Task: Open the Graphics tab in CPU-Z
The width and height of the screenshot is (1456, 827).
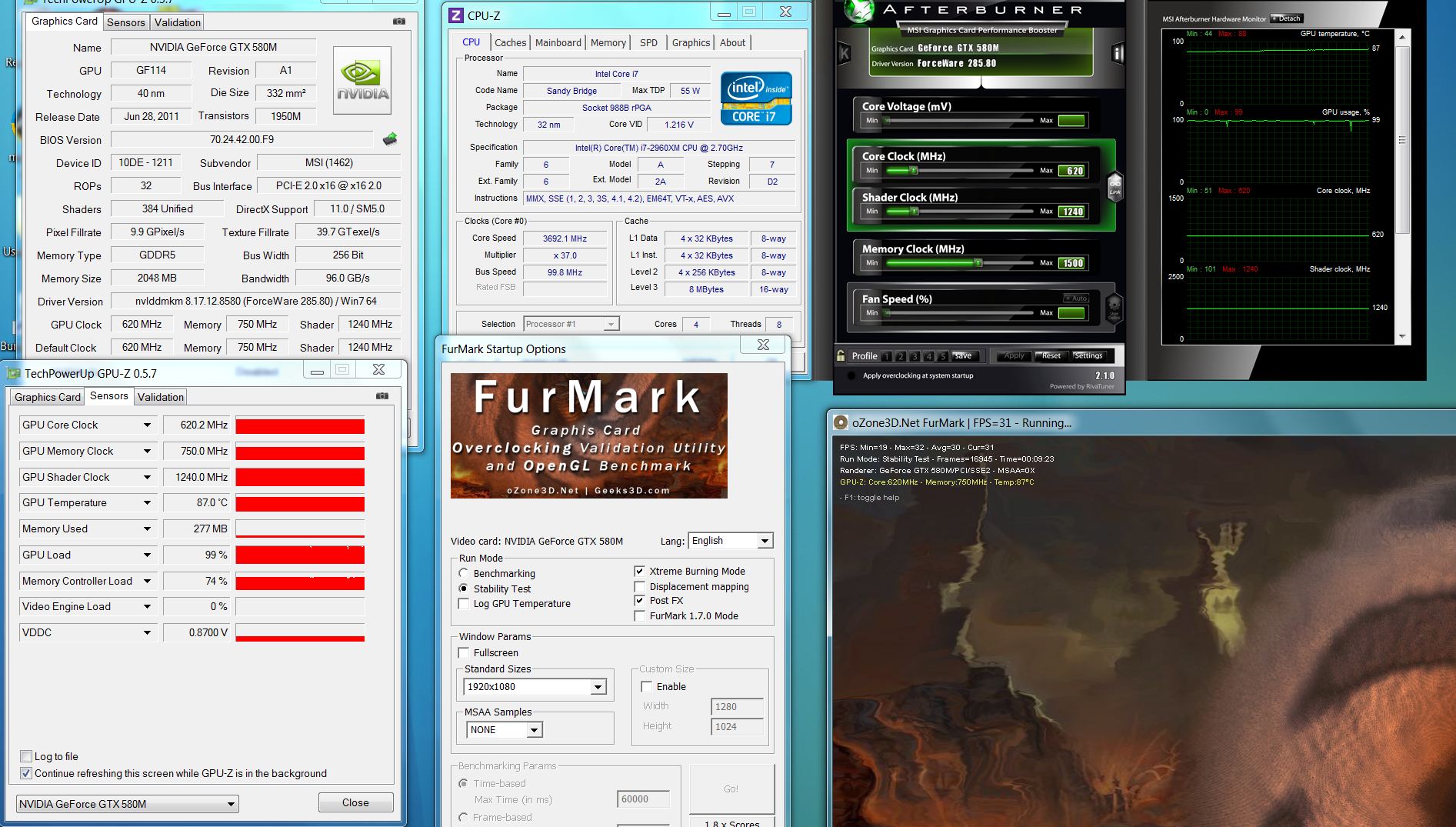Action: tap(691, 42)
